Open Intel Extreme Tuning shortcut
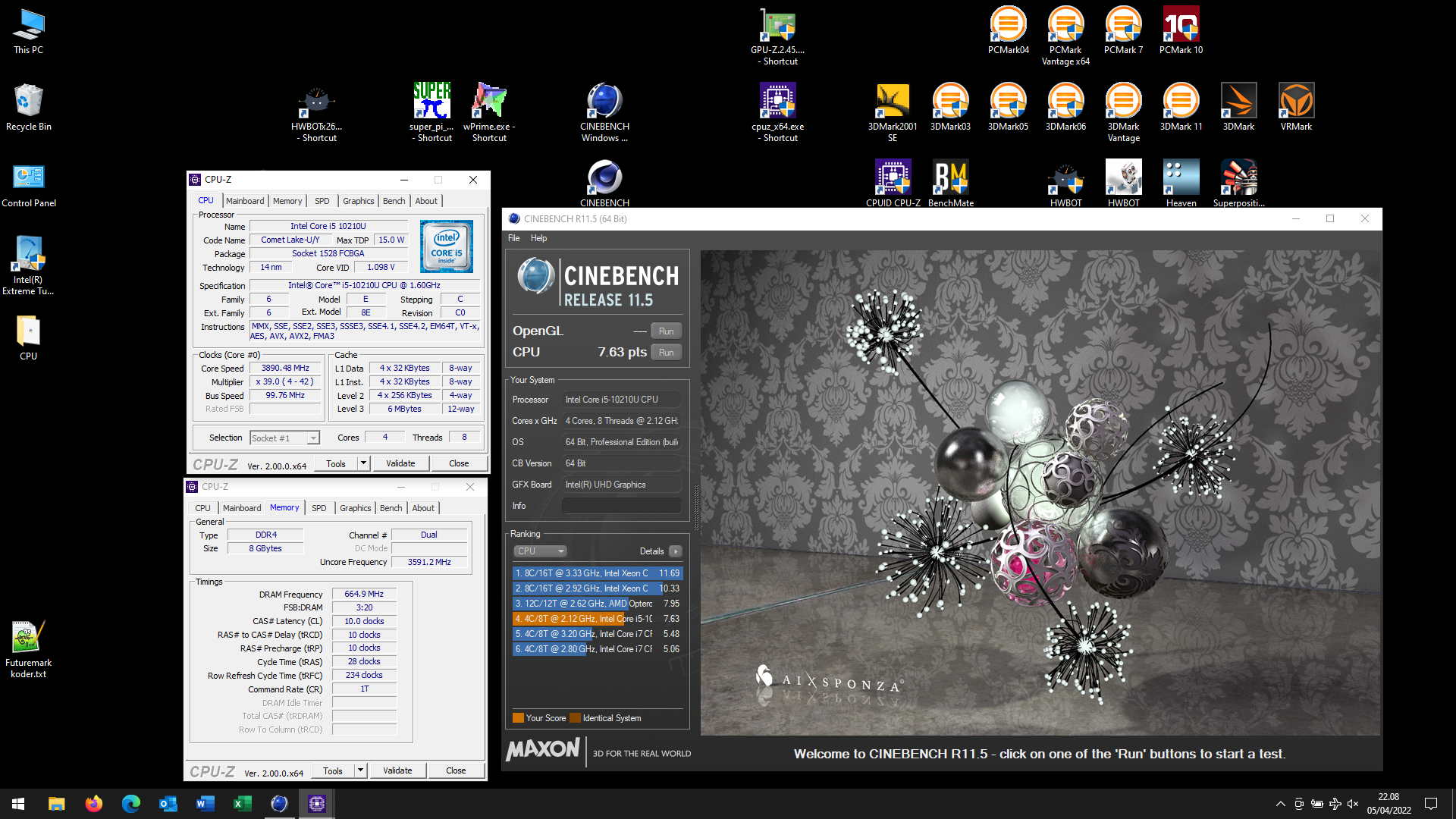 tap(29, 265)
